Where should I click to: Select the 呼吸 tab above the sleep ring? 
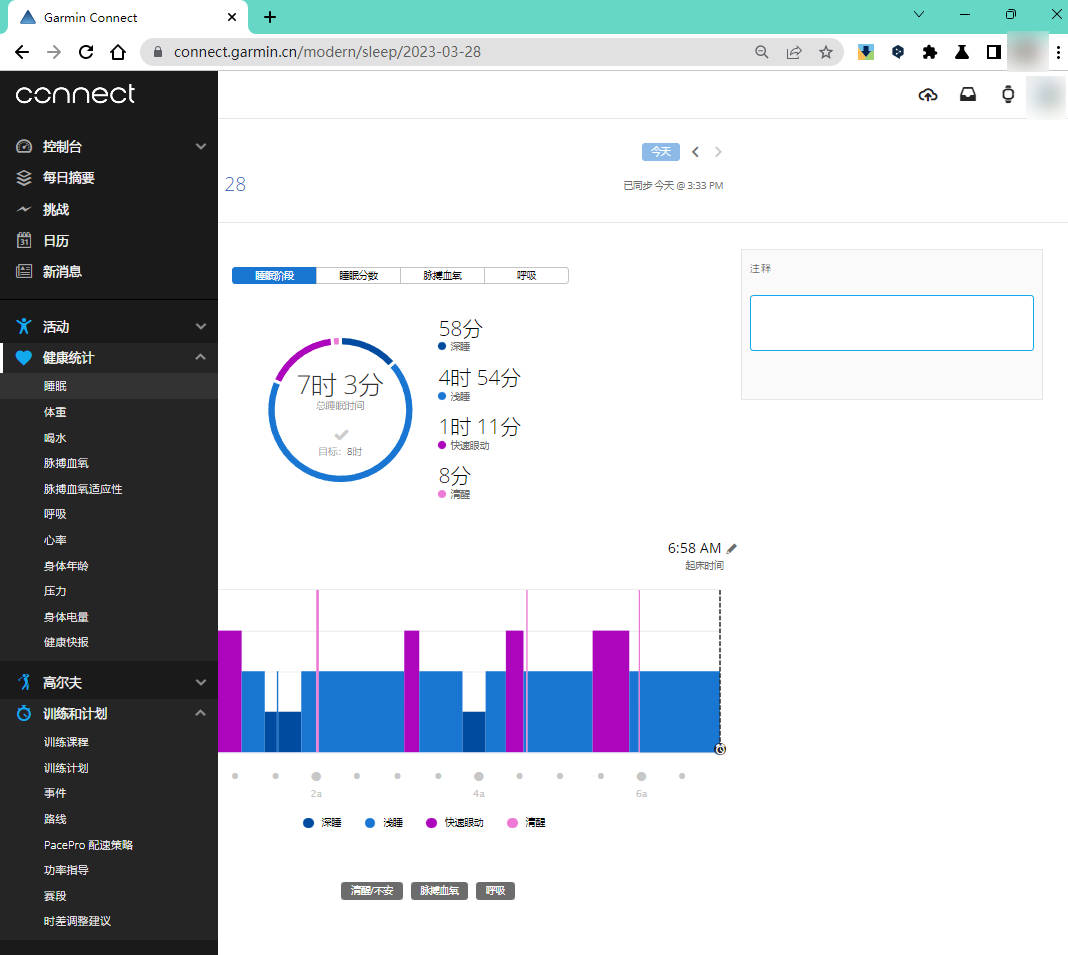pyautogui.click(x=526, y=276)
